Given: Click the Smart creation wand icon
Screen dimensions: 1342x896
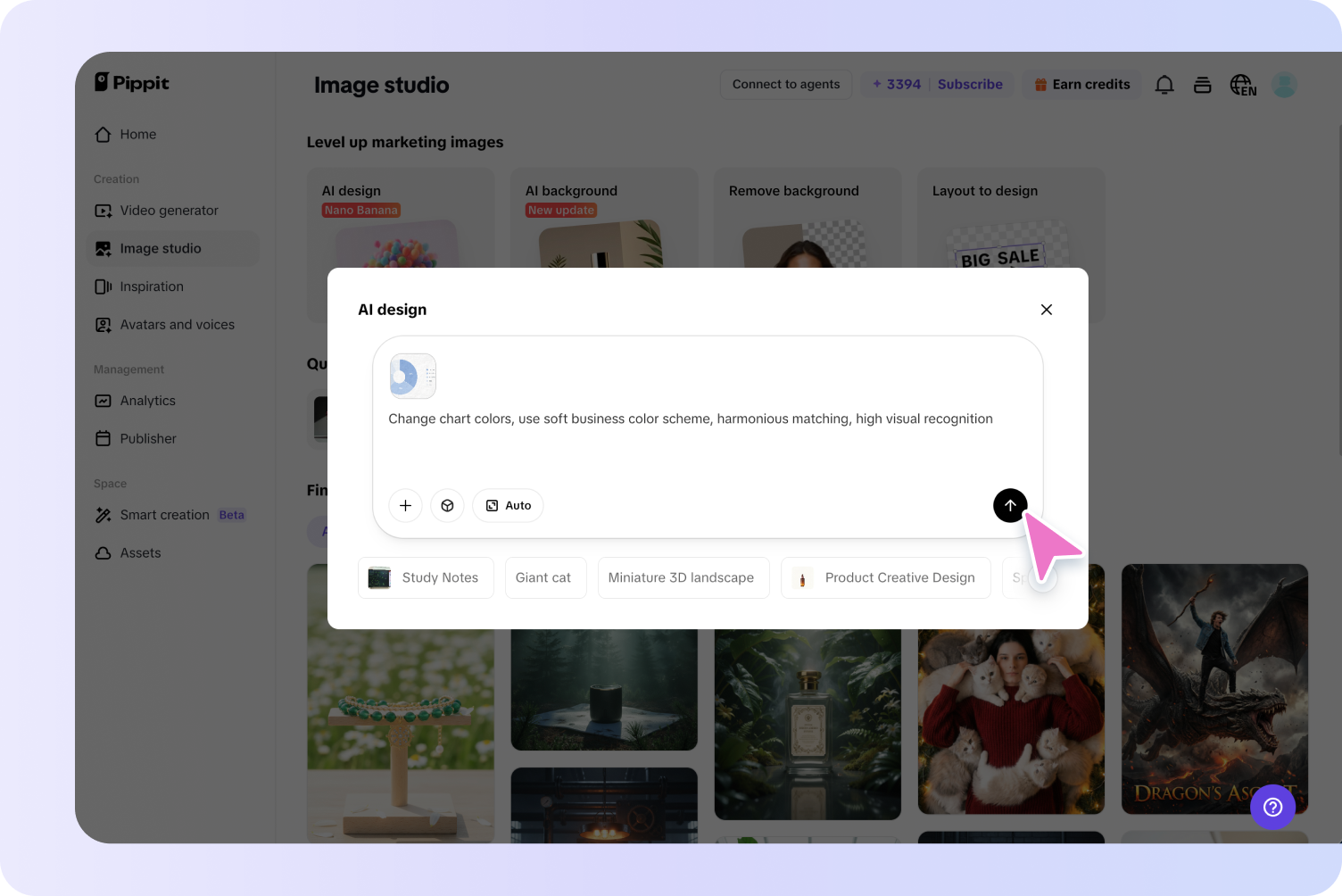Looking at the screenshot, I should point(104,515).
